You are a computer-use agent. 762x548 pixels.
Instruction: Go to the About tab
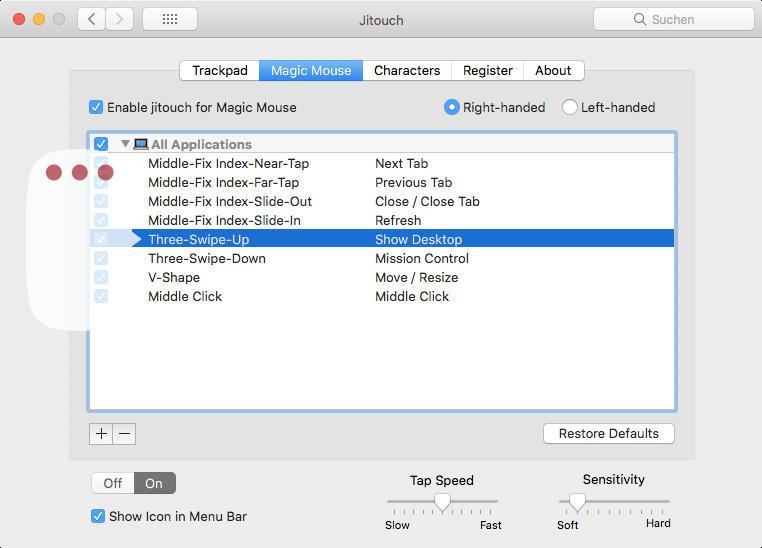tap(553, 70)
